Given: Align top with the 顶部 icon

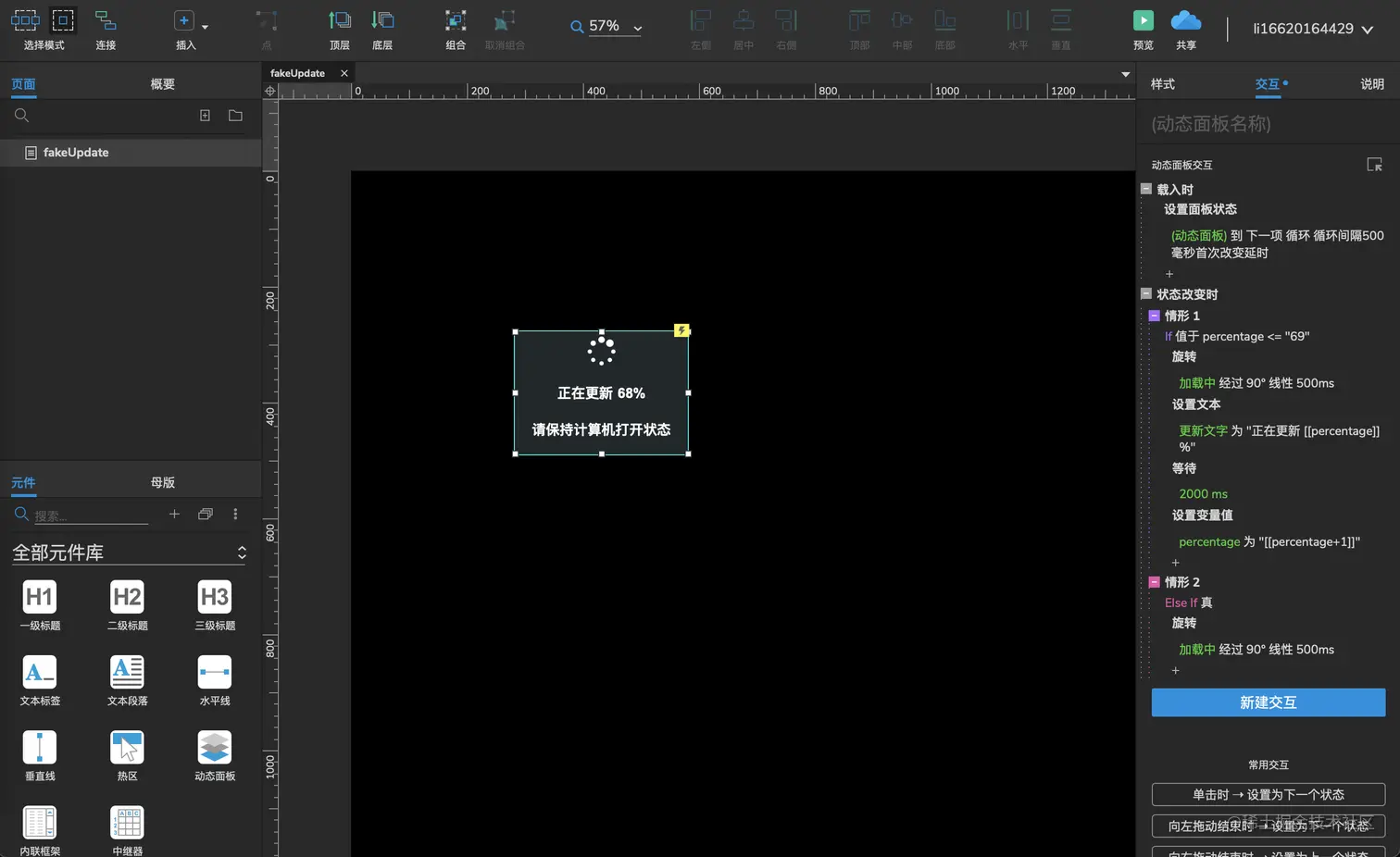Looking at the screenshot, I should (859, 20).
